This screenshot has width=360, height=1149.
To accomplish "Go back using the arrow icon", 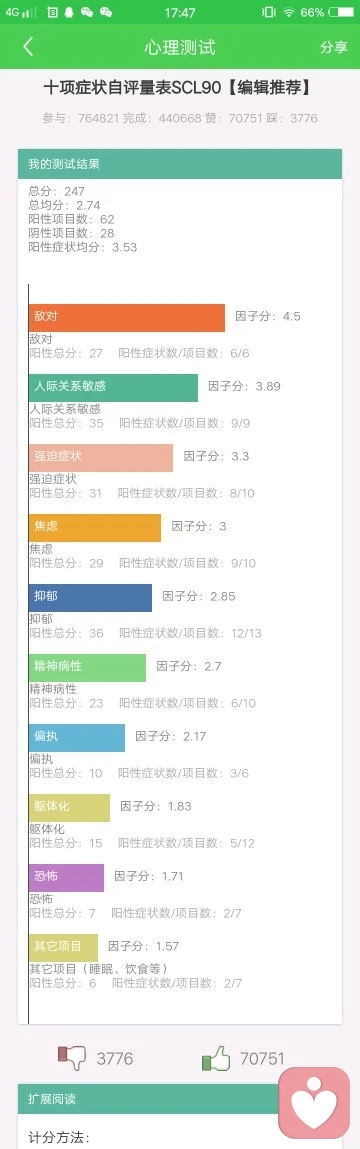I will (28, 47).
